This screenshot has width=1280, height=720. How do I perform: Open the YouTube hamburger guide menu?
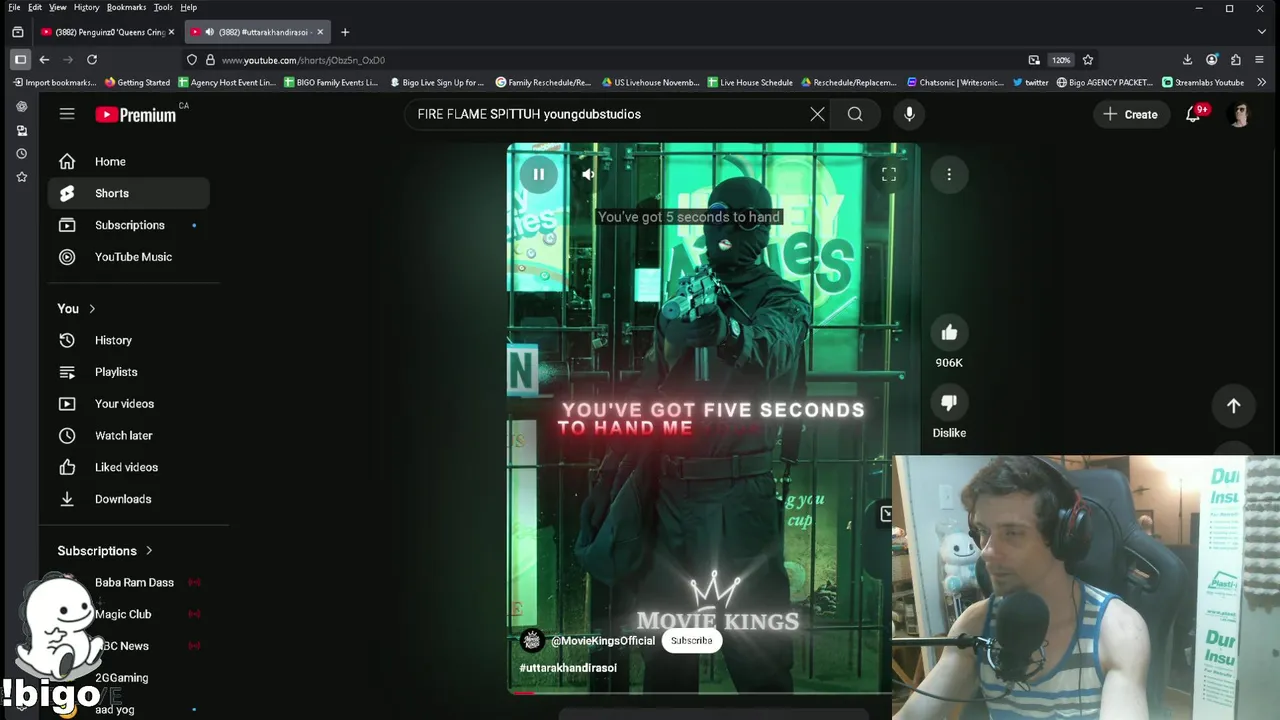(x=67, y=114)
